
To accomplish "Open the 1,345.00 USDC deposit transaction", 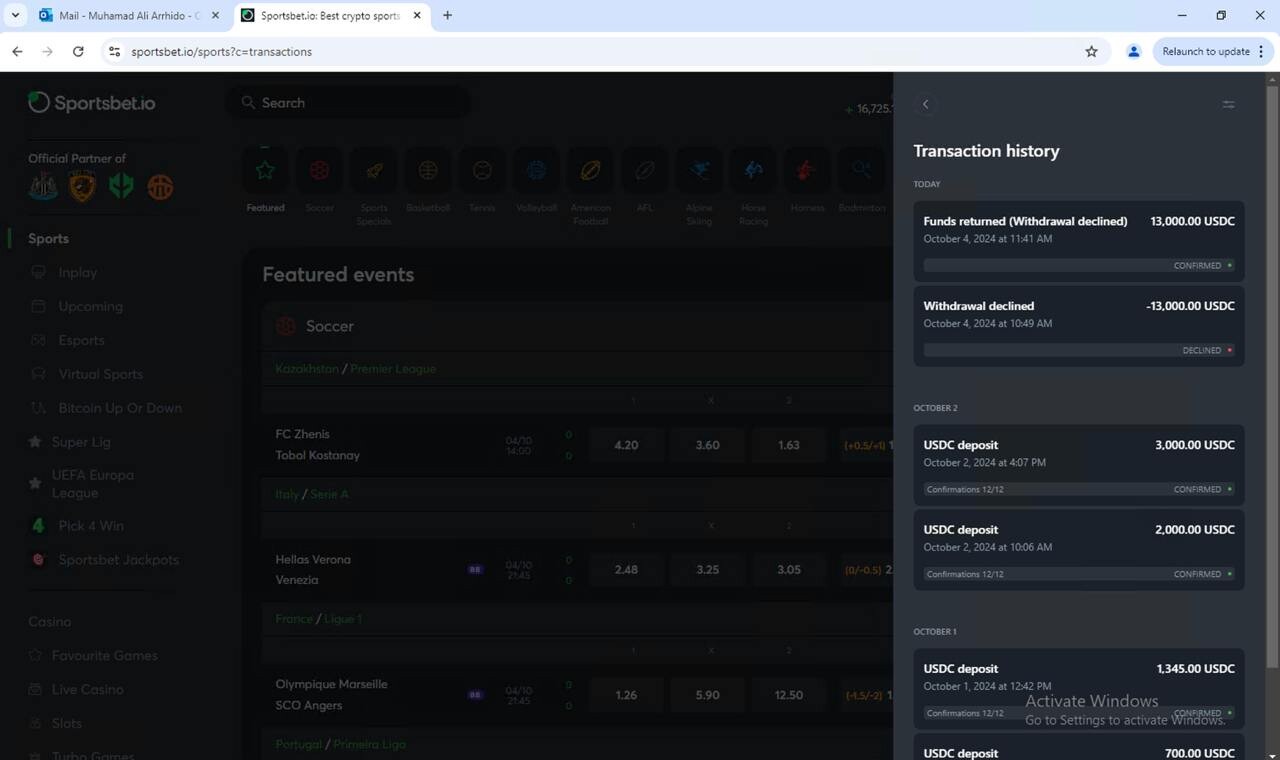I will click(1079, 689).
